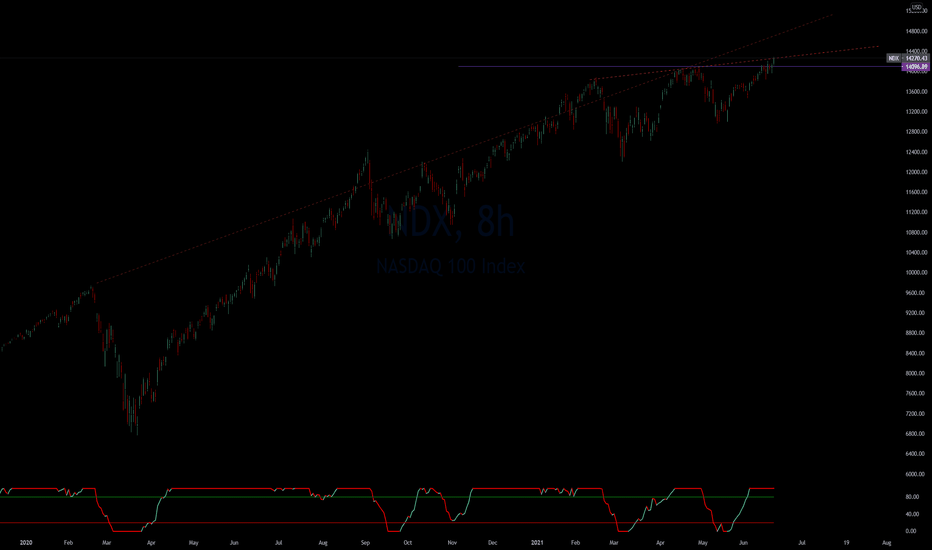Click the 2020 label on the time axis
Image resolution: width=932 pixels, height=550 pixels.
26,542
